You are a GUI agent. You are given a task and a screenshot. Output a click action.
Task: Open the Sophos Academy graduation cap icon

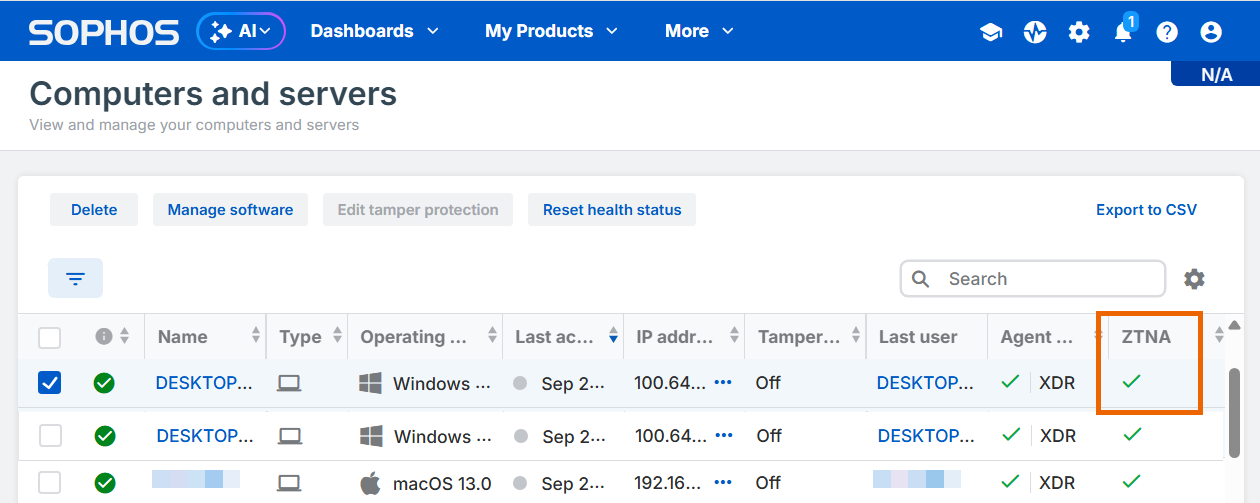pyautogui.click(x=991, y=32)
